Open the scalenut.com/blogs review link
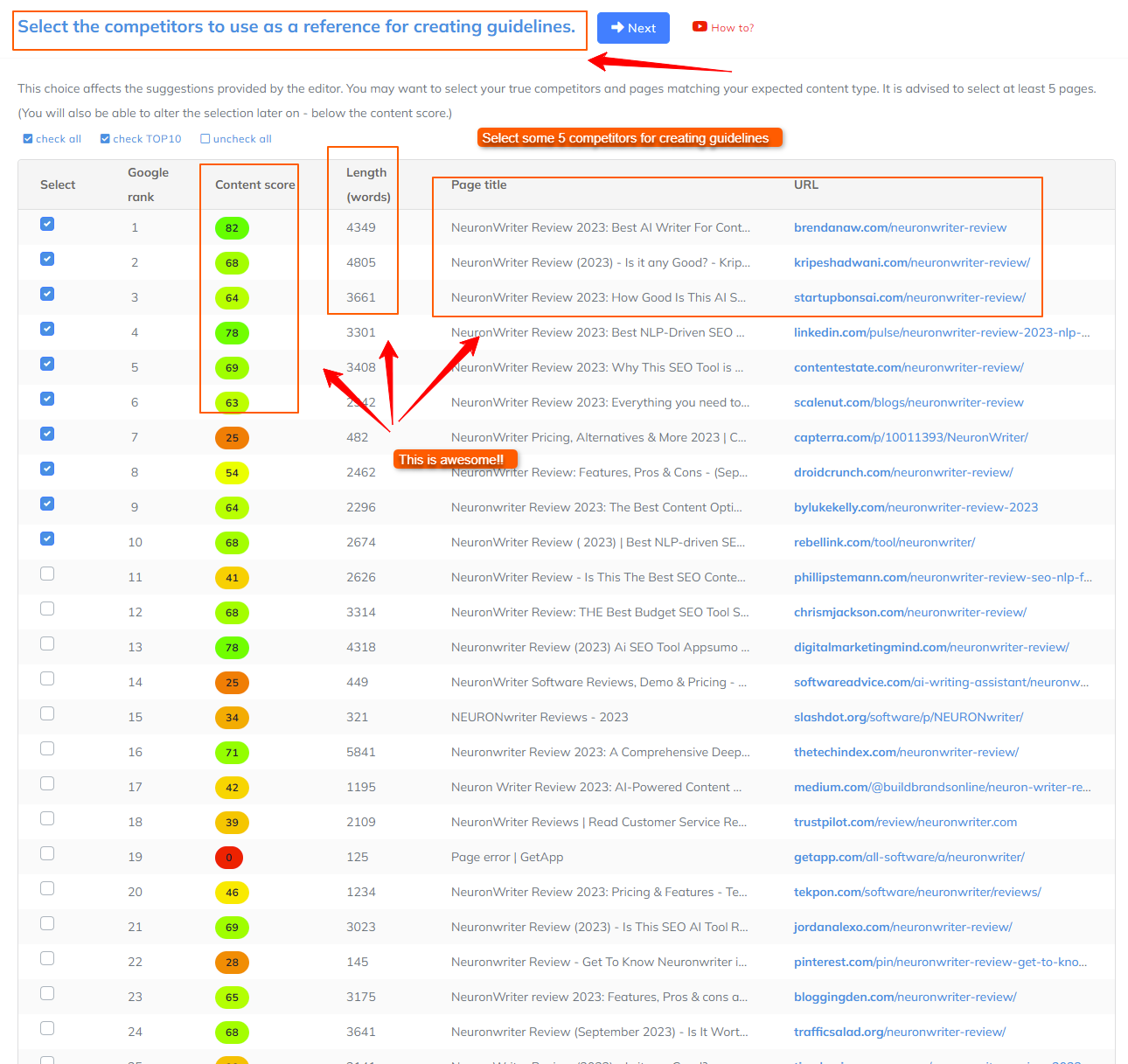Image resolution: width=1128 pixels, height=1064 pixels. 909,402
